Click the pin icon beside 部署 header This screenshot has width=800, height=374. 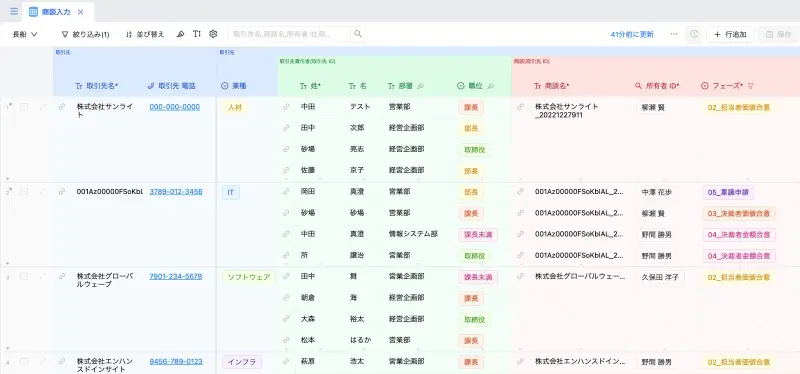point(420,86)
